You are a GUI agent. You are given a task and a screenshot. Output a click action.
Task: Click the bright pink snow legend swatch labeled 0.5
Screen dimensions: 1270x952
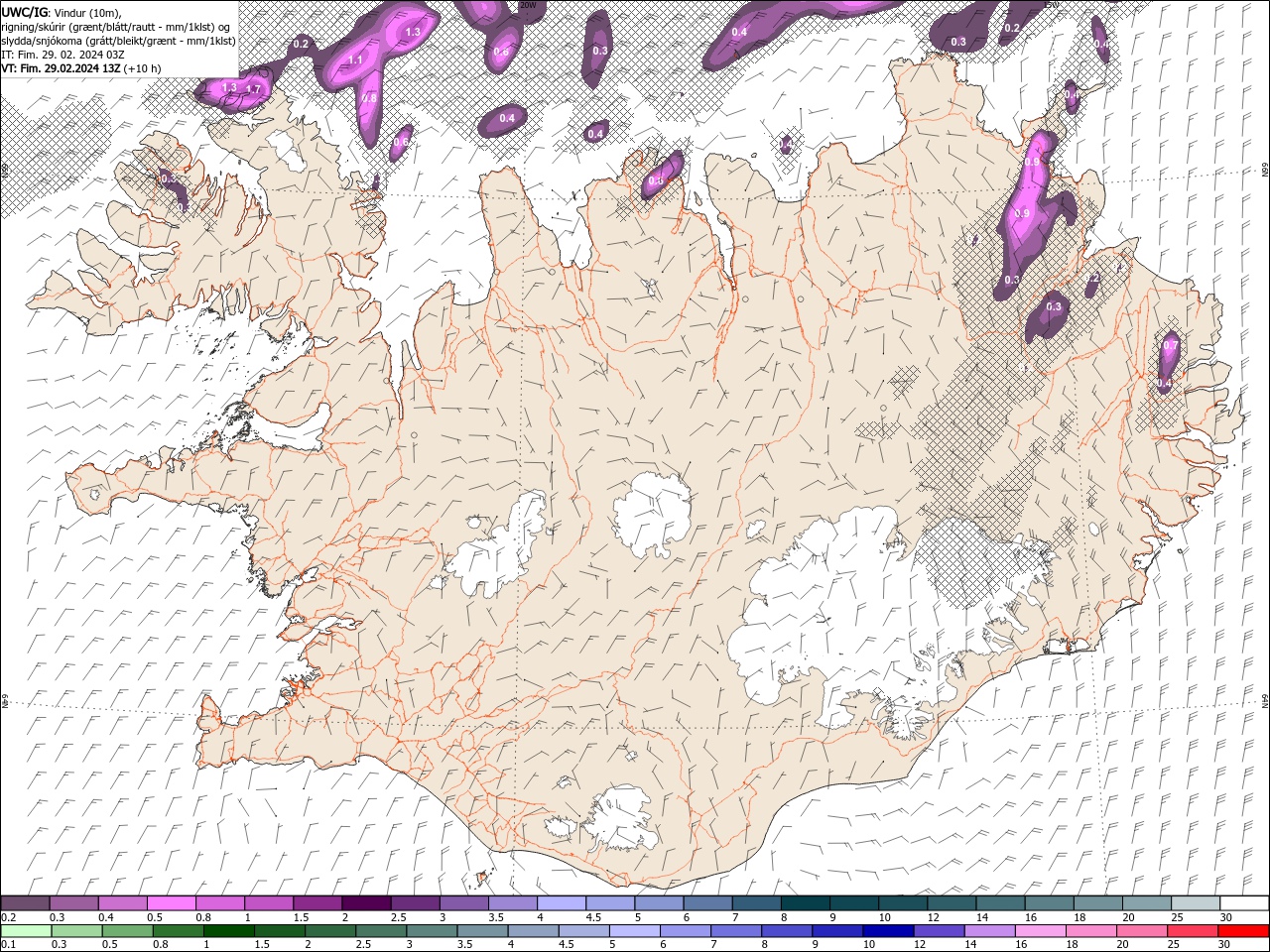click(172, 903)
